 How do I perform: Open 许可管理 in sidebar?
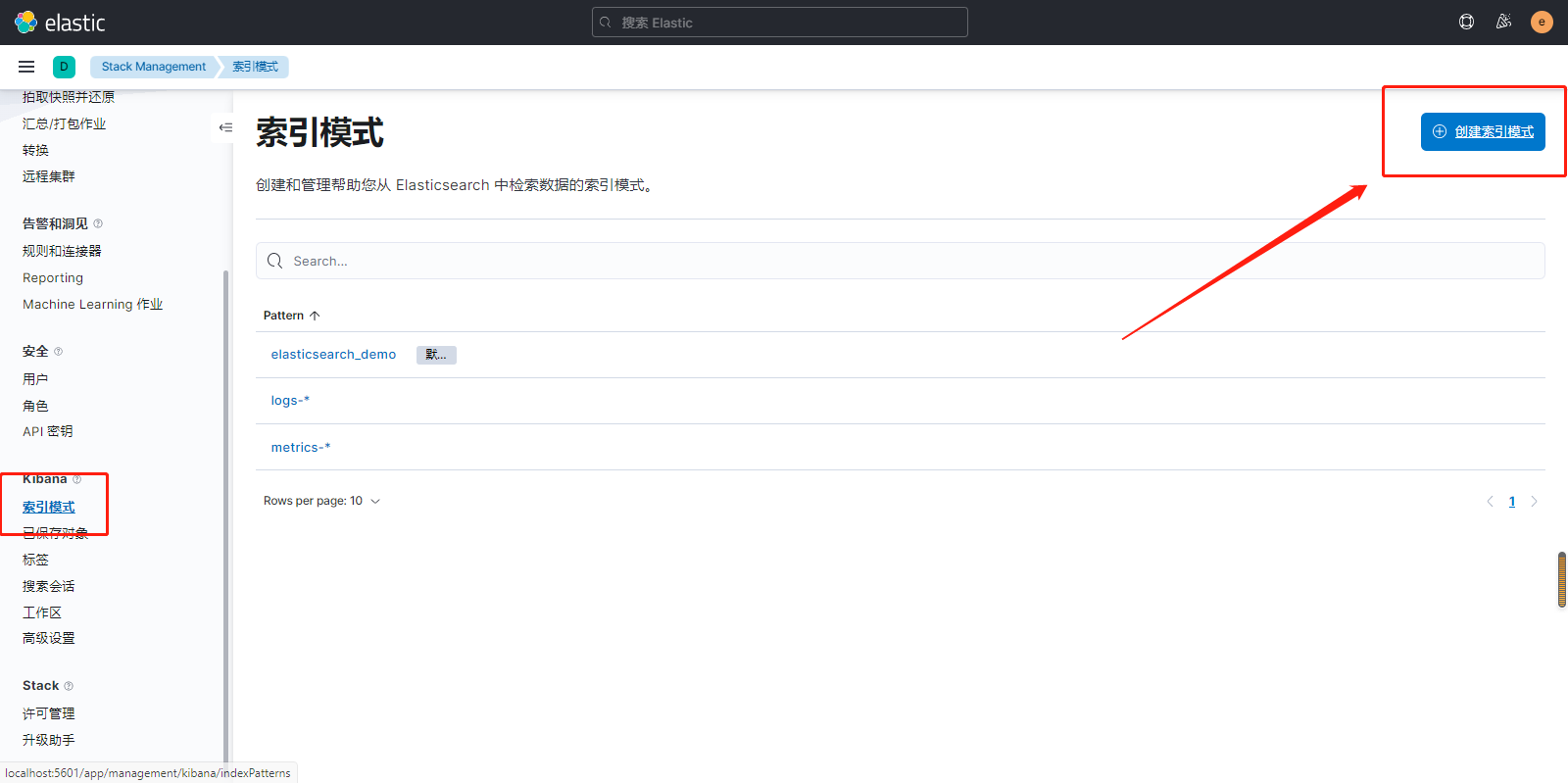(49, 713)
